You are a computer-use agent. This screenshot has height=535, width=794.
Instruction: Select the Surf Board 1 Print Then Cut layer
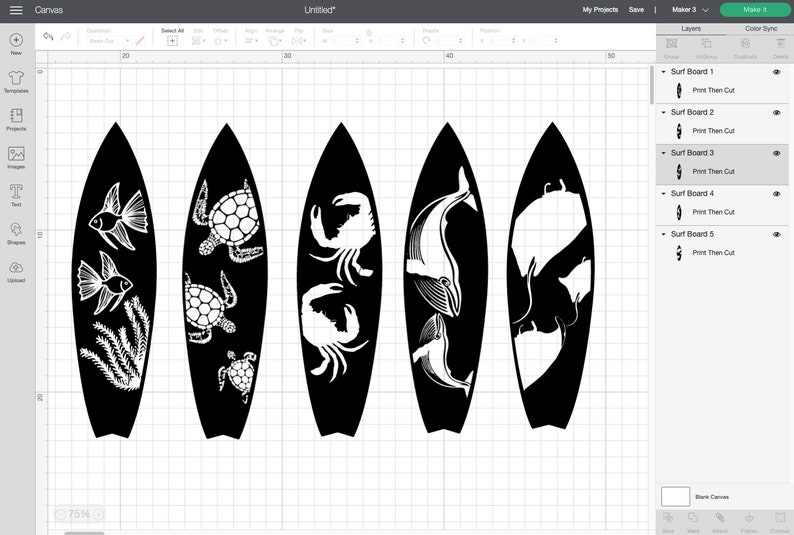coord(722,91)
